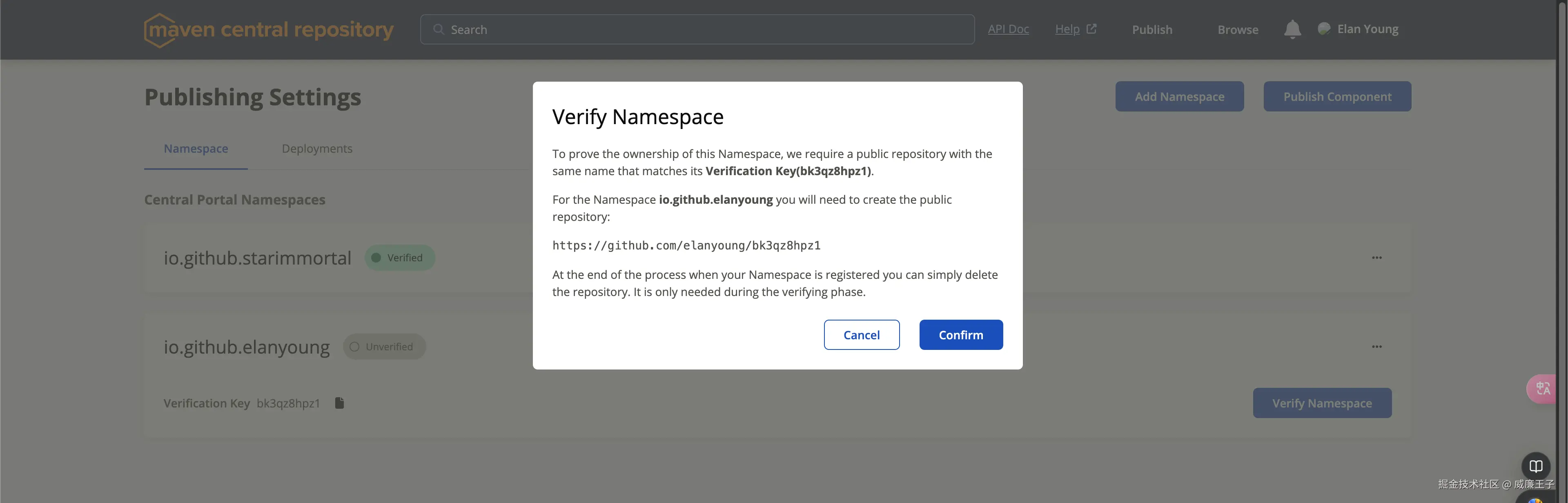Click the Maven Central Repository logo
1568x503 pixels.
point(268,29)
